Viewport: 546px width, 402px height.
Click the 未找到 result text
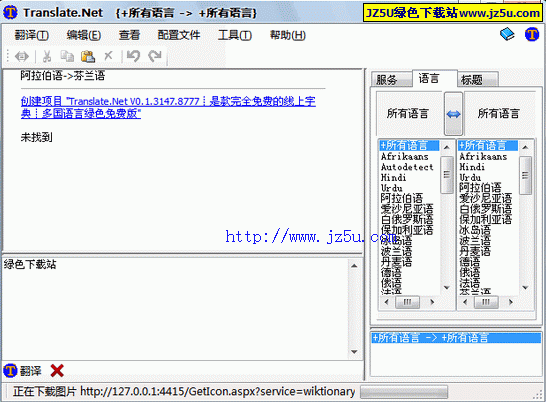click(x=37, y=137)
